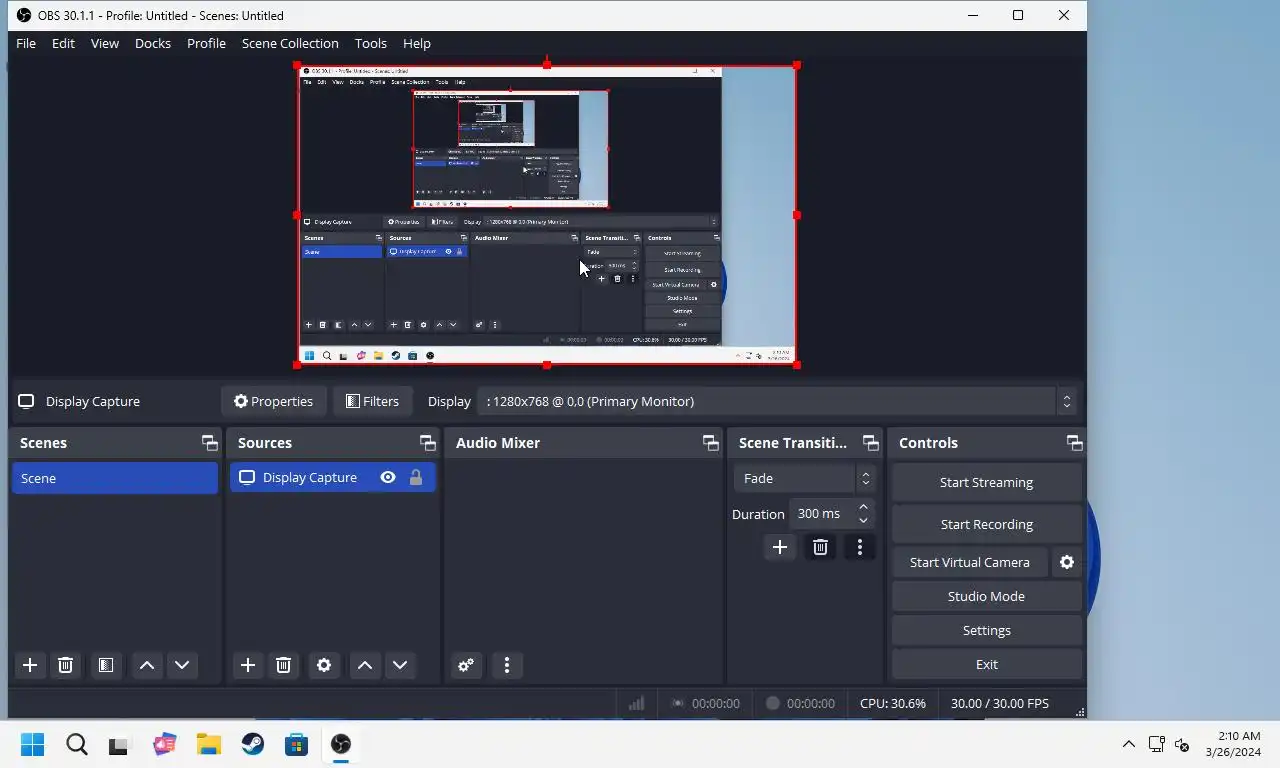The height and width of the screenshot is (768, 1280).
Task: Select Scene in the Scenes list
Action: [115, 478]
